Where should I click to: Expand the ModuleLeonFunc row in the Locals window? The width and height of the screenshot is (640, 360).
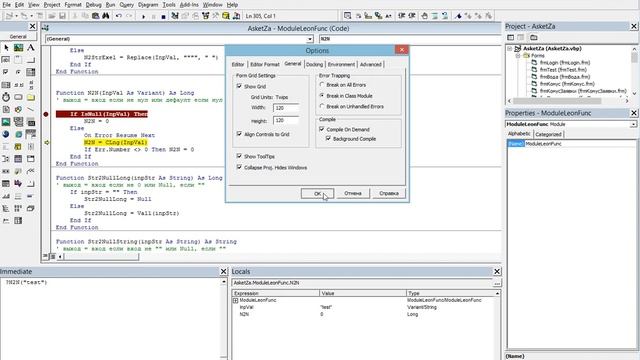point(236,300)
